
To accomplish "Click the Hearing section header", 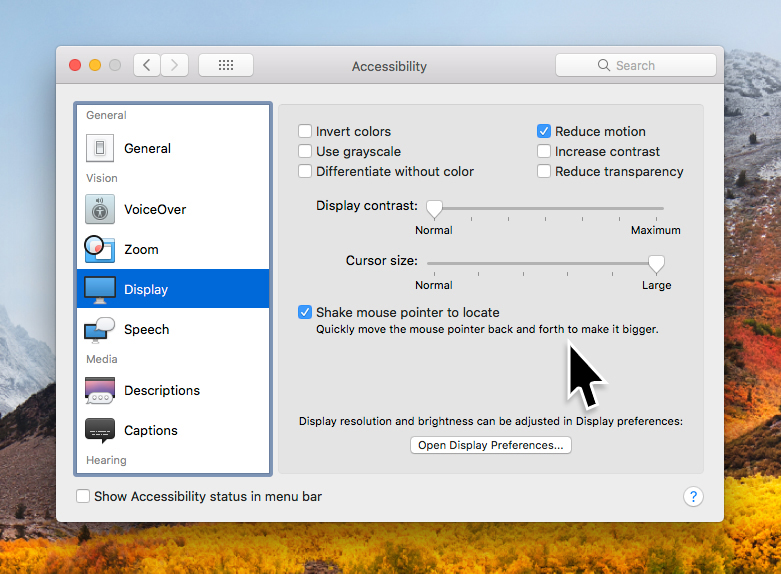I will [x=106, y=460].
